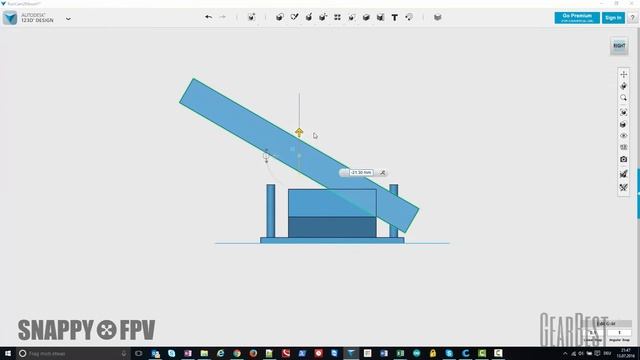Select the Orbit tool in navigation bar
Screen dimensions: 640x360
[623, 86]
